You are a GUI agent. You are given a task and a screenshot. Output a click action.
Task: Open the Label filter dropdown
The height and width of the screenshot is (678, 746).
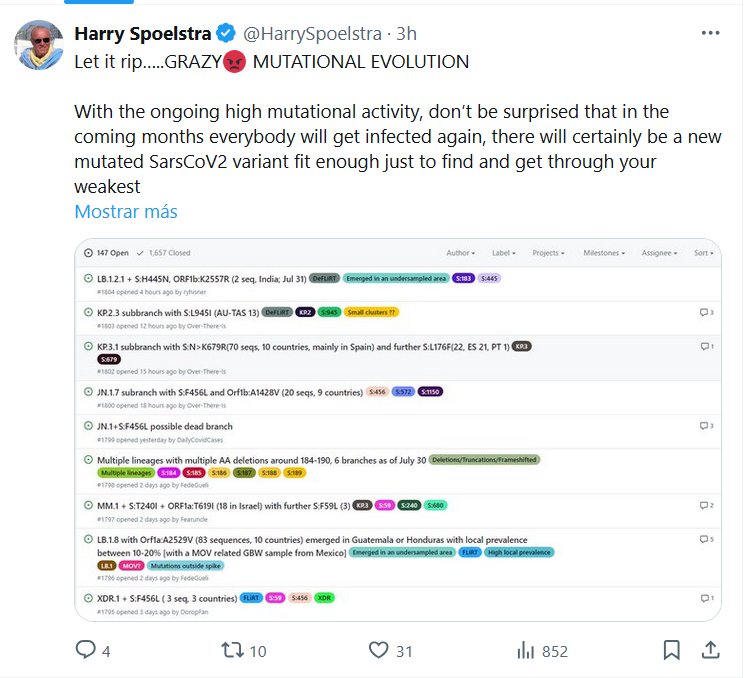coord(502,253)
